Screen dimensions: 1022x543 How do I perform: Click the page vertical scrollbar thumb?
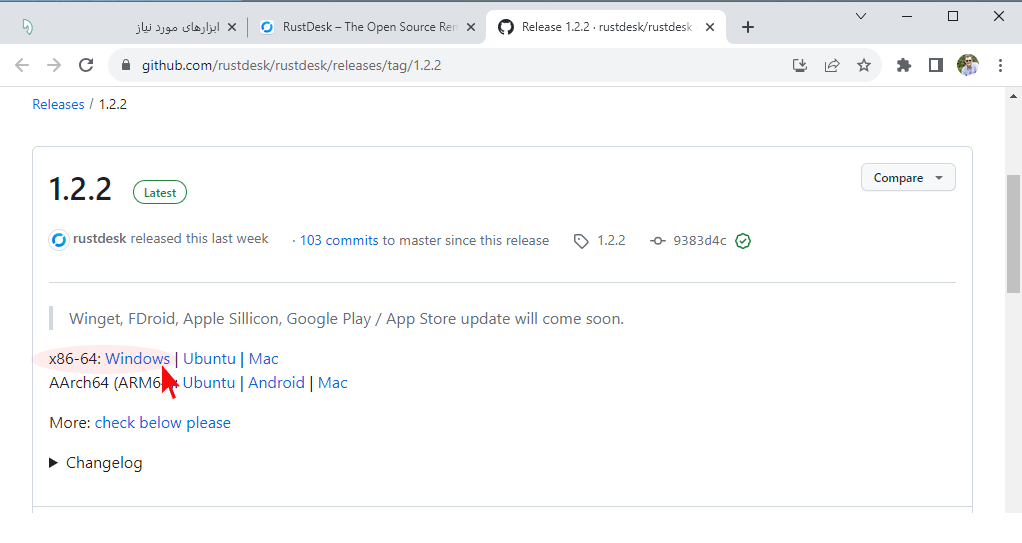(1013, 233)
